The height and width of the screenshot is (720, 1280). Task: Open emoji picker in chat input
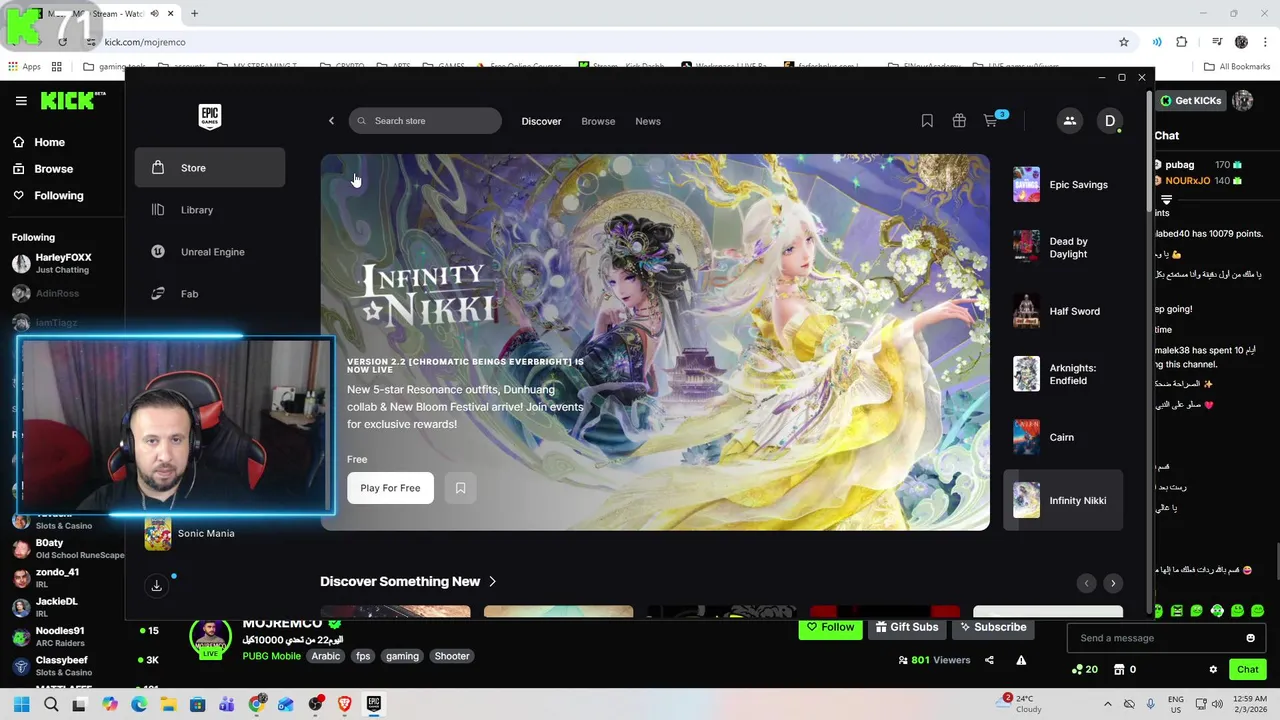[1250, 638]
